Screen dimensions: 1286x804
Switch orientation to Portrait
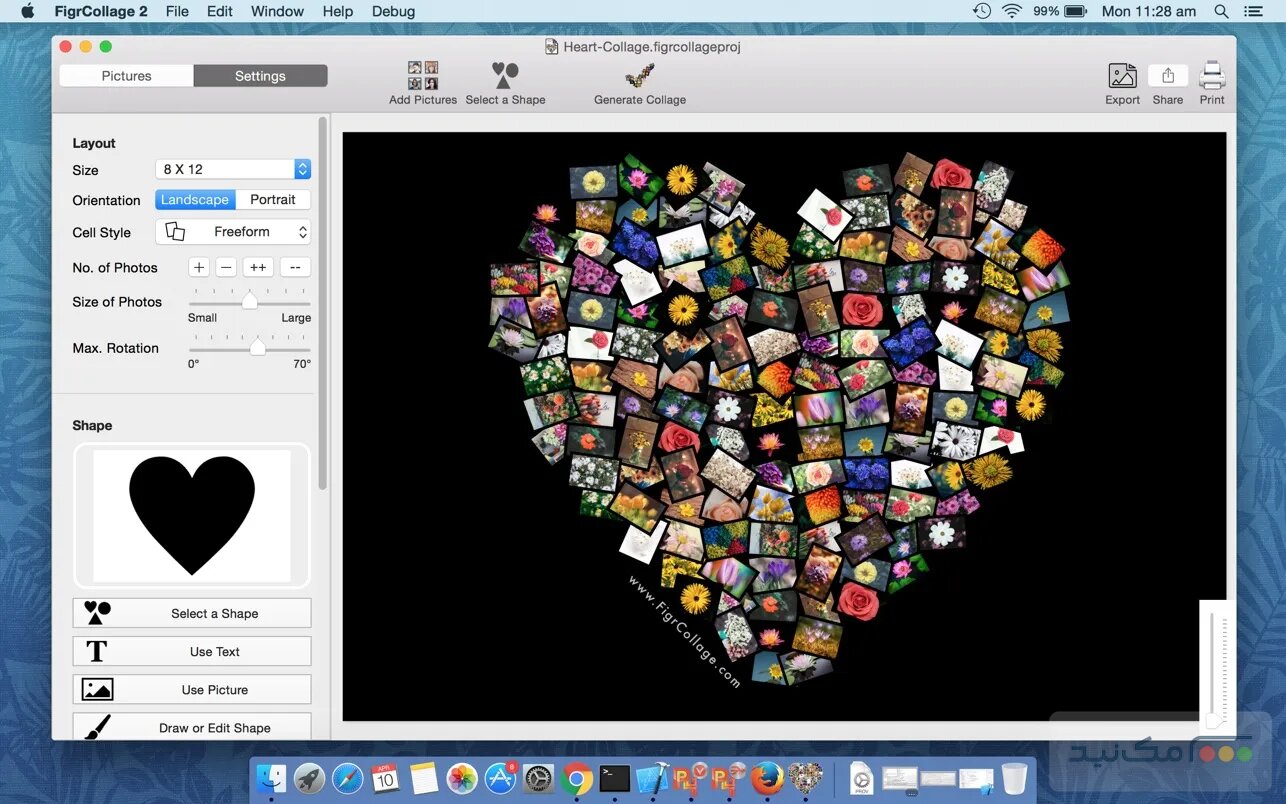pos(272,199)
